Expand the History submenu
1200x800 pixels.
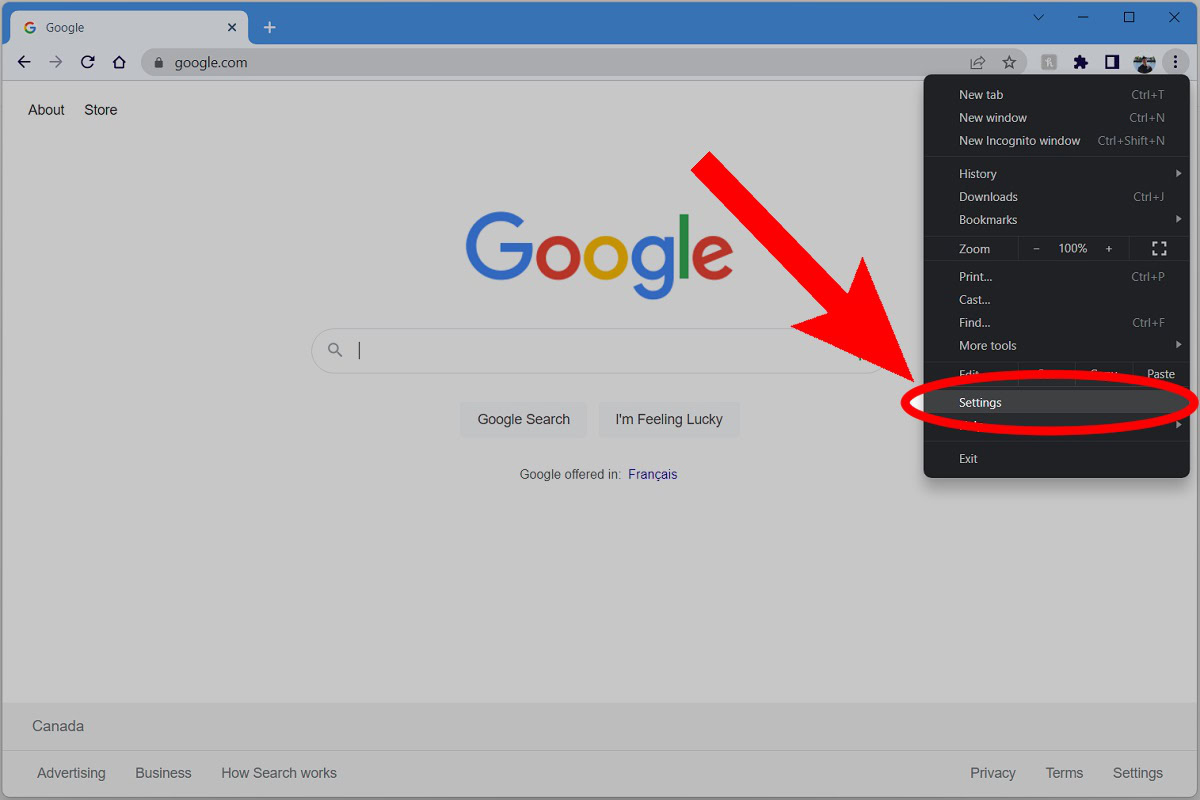tap(1057, 173)
